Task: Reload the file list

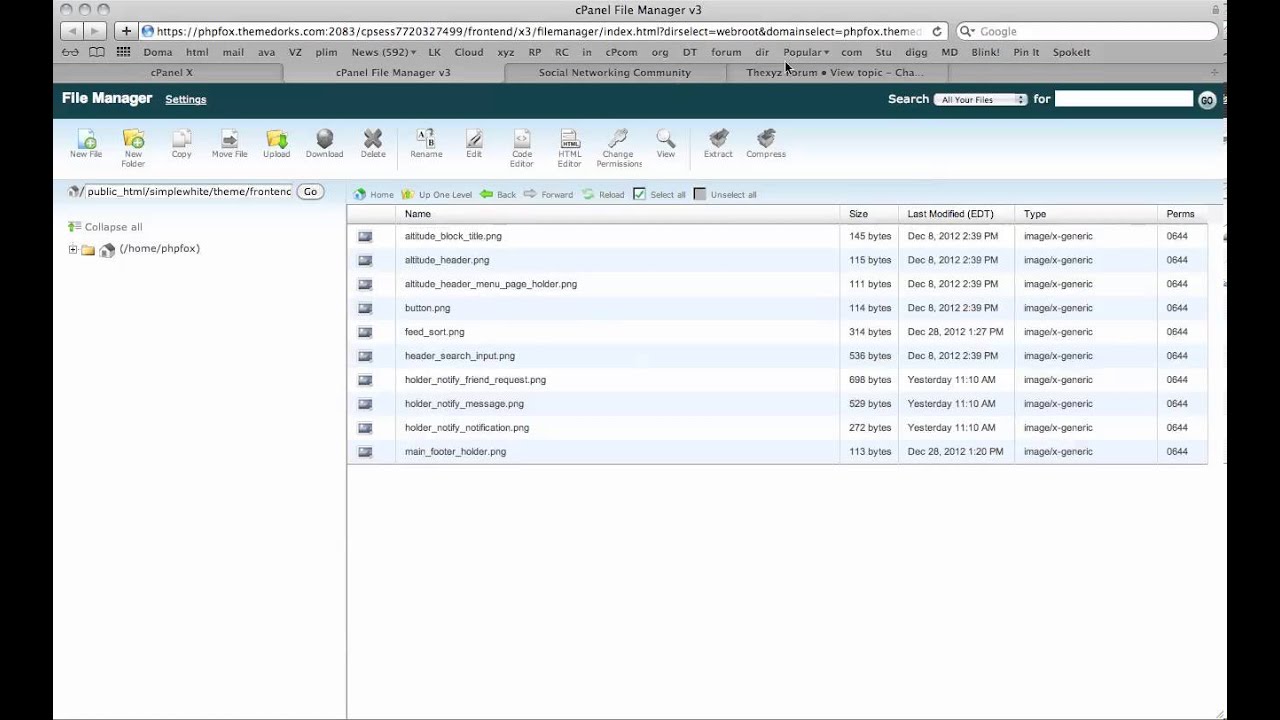Action: click(x=603, y=194)
